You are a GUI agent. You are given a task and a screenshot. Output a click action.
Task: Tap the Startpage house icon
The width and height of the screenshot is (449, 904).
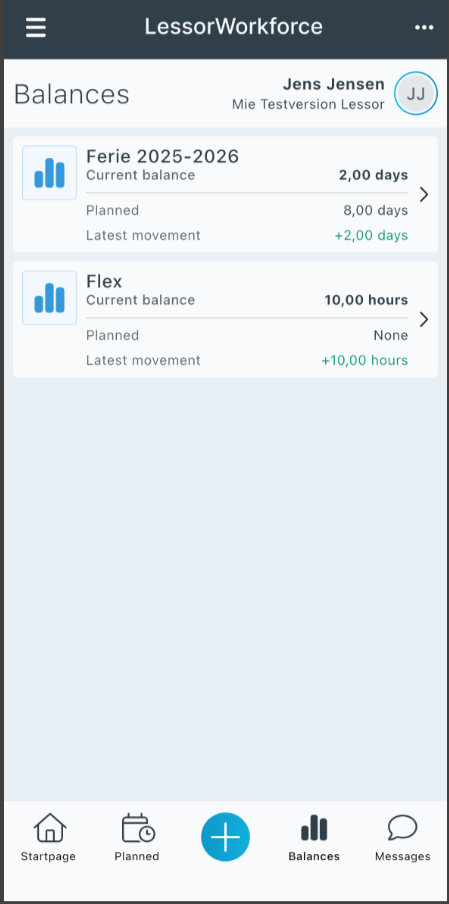point(50,828)
